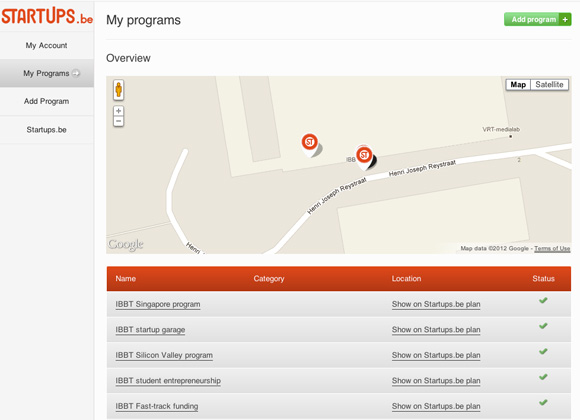Open IBBT Fast-track funding link
The width and height of the screenshot is (580, 420).
[157, 406]
